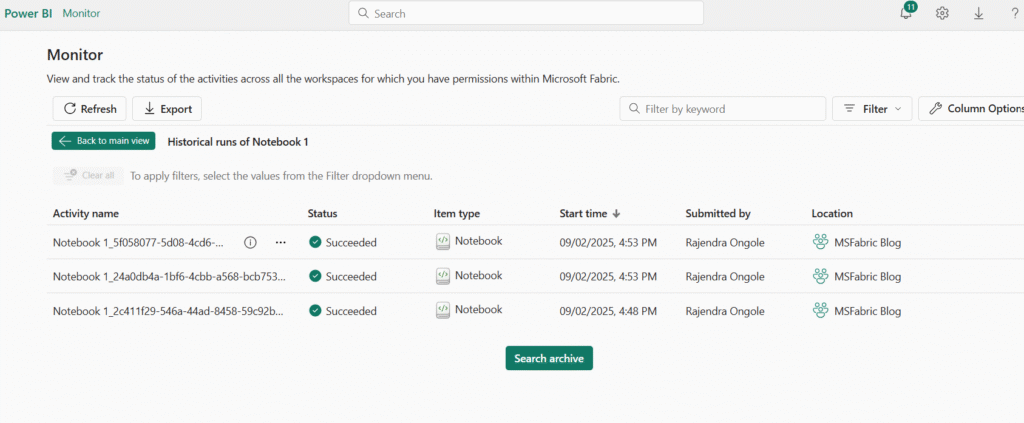Open the more options ellipsis on first row
Viewport: 1024px width, 423px height.
[x=281, y=242]
